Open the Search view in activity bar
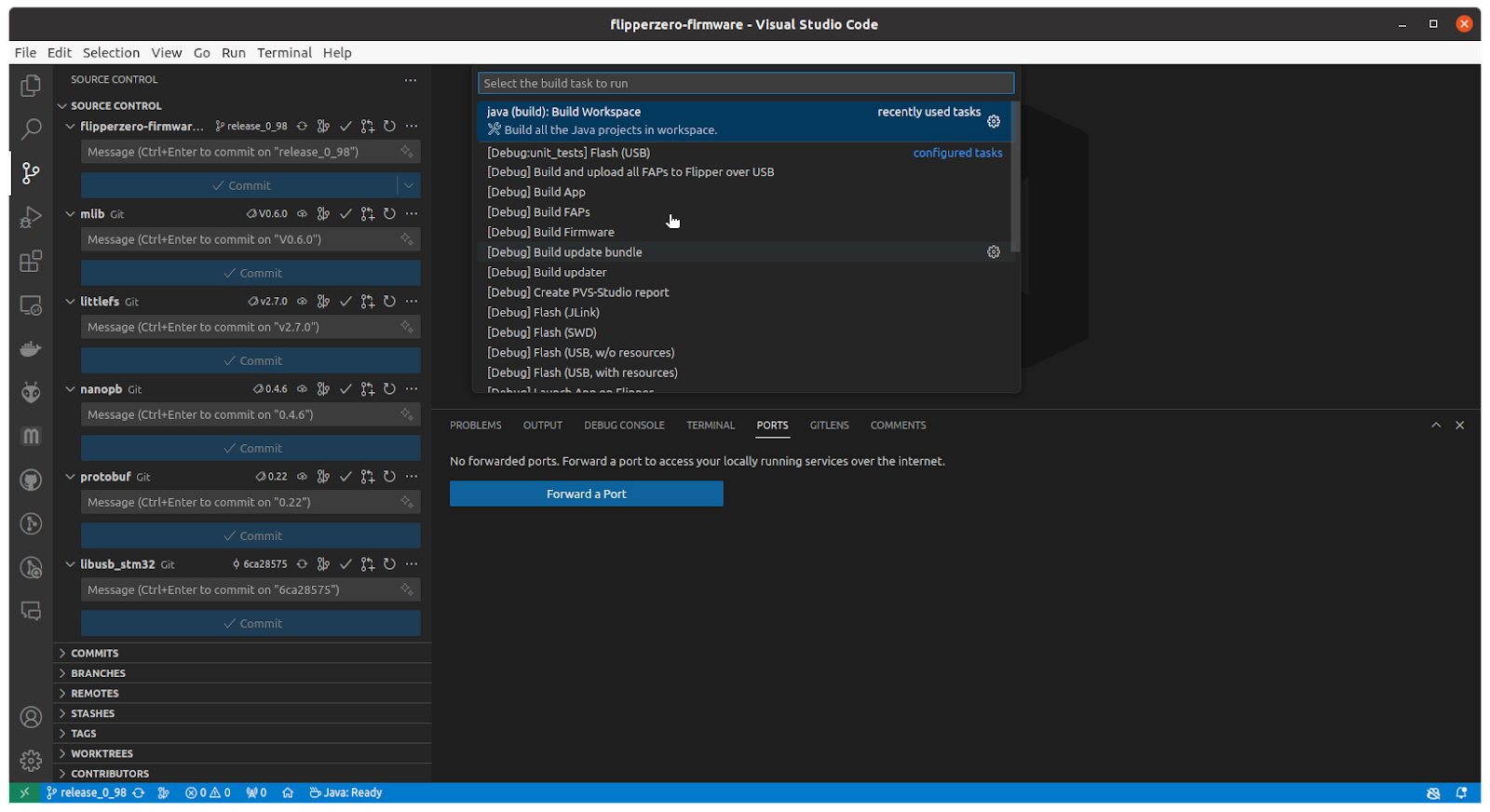The image size is (1490, 812). pyautogui.click(x=31, y=129)
